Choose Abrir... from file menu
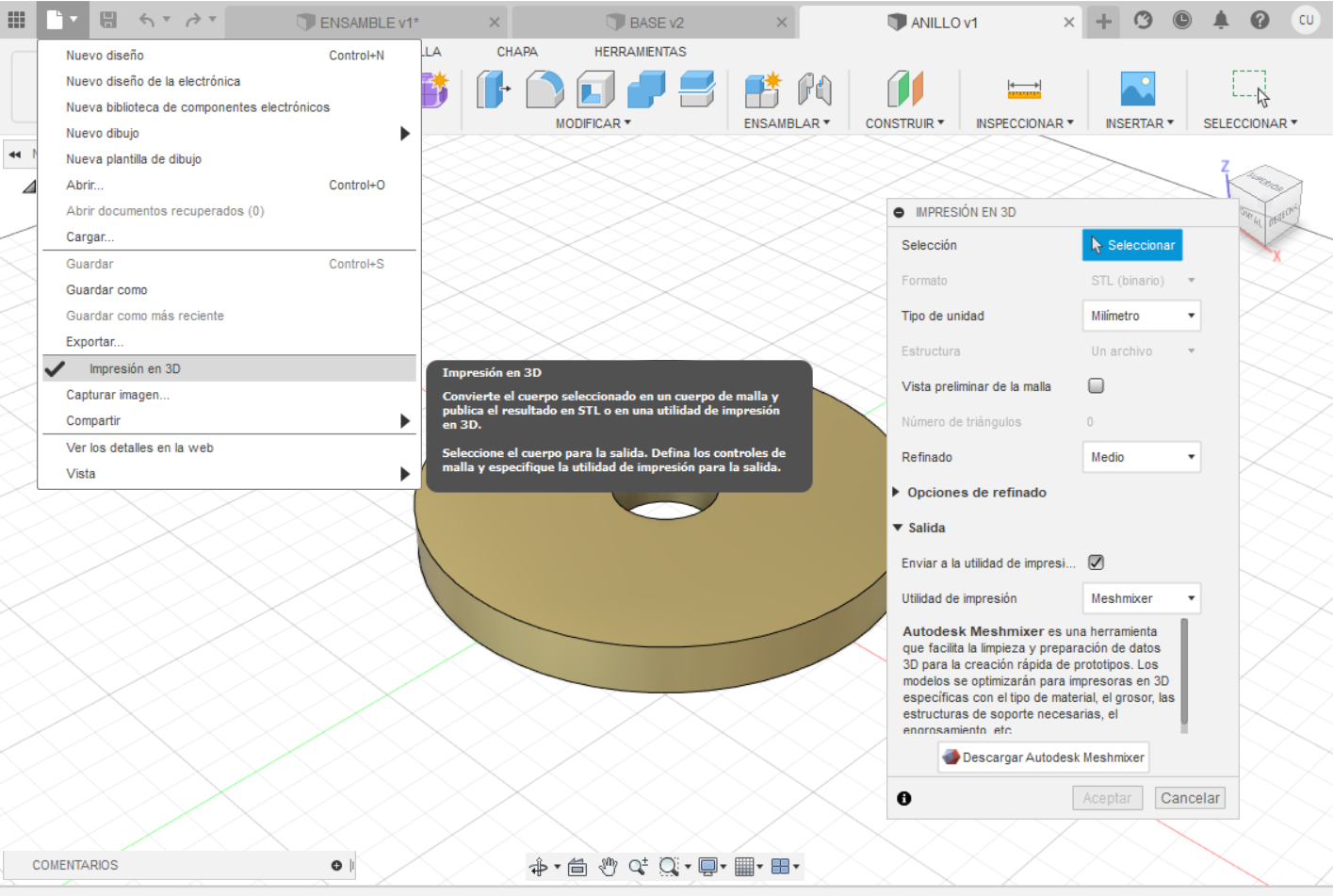The height and width of the screenshot is (896, 1333). click(229, 185)
